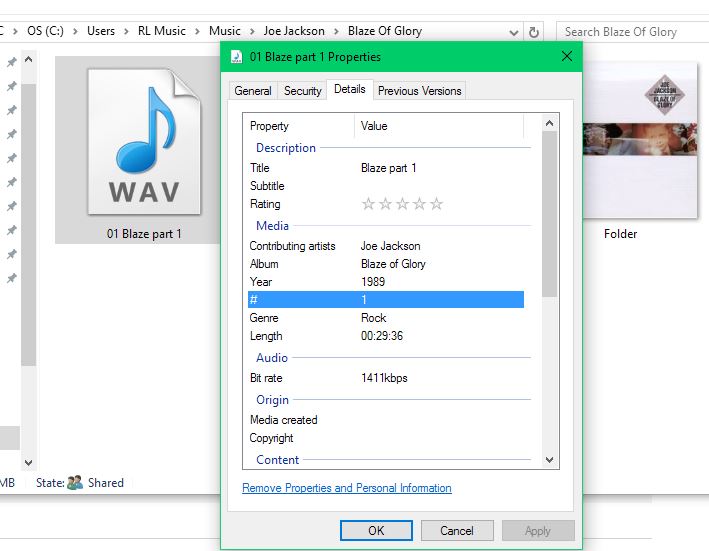Click the Shared state people icon
709x551 pixels.
[75, 483]
